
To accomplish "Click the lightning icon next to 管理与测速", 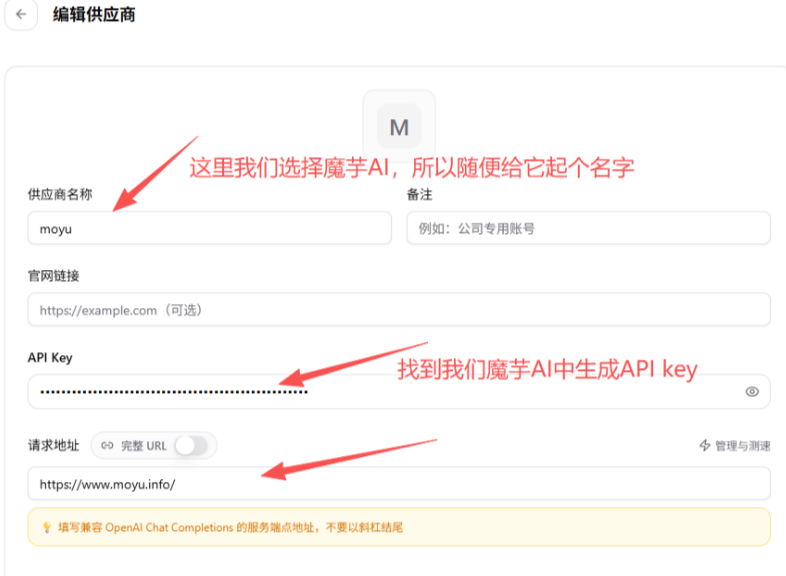I will click(705, 445).
